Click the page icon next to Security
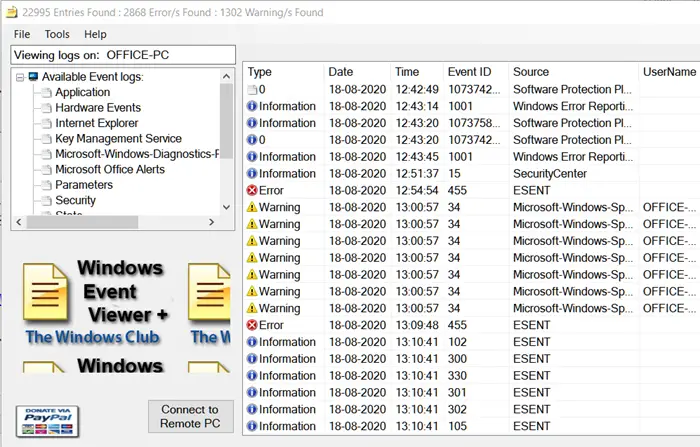 coord(46,201)
